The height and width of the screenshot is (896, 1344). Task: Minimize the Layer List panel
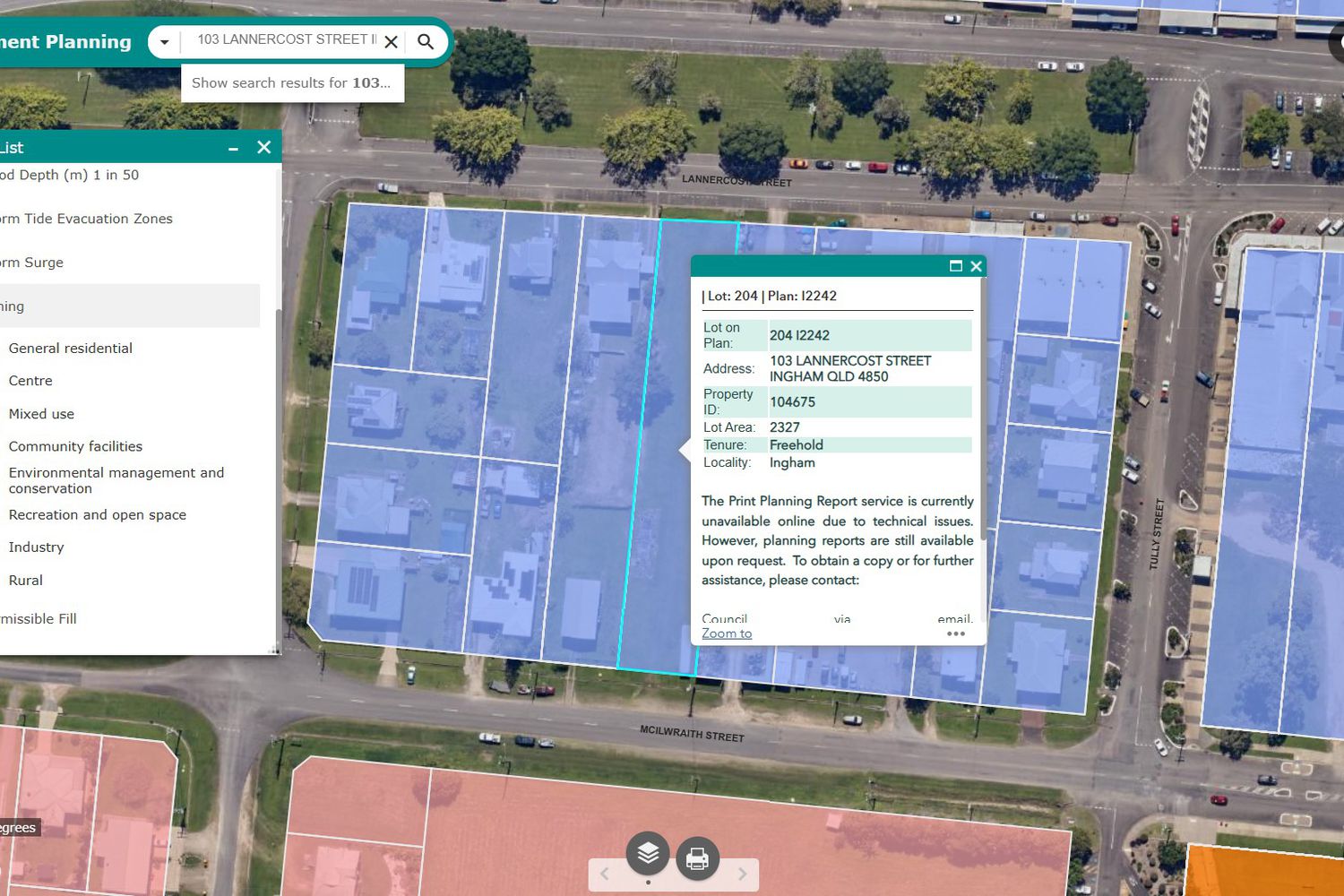(x=233, y=148)
